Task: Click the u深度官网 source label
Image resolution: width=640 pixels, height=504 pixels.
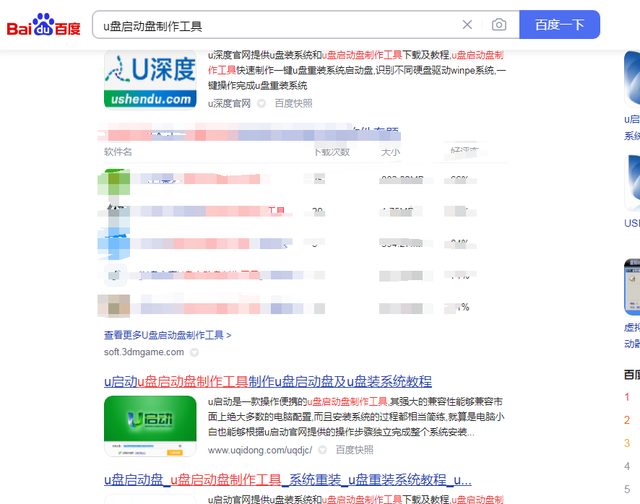Action: (x=229, y=104)
